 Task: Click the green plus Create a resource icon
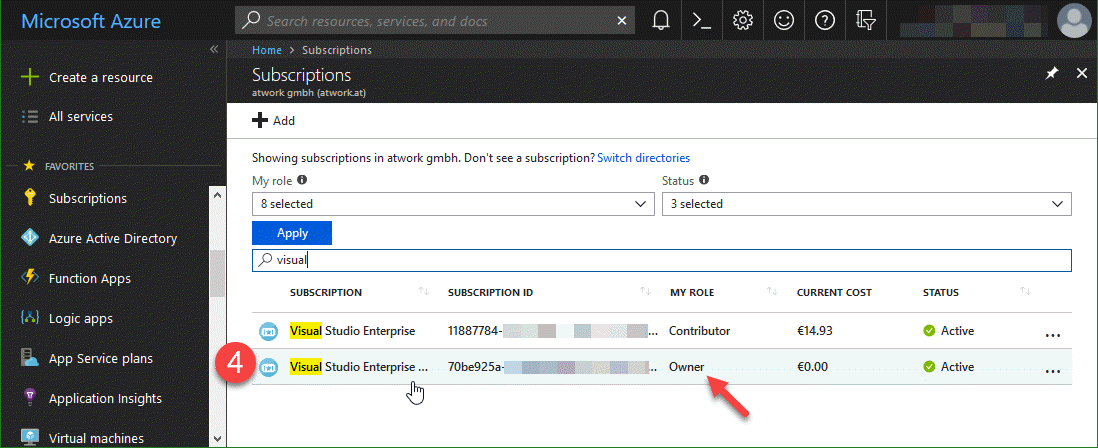(29, 77)
